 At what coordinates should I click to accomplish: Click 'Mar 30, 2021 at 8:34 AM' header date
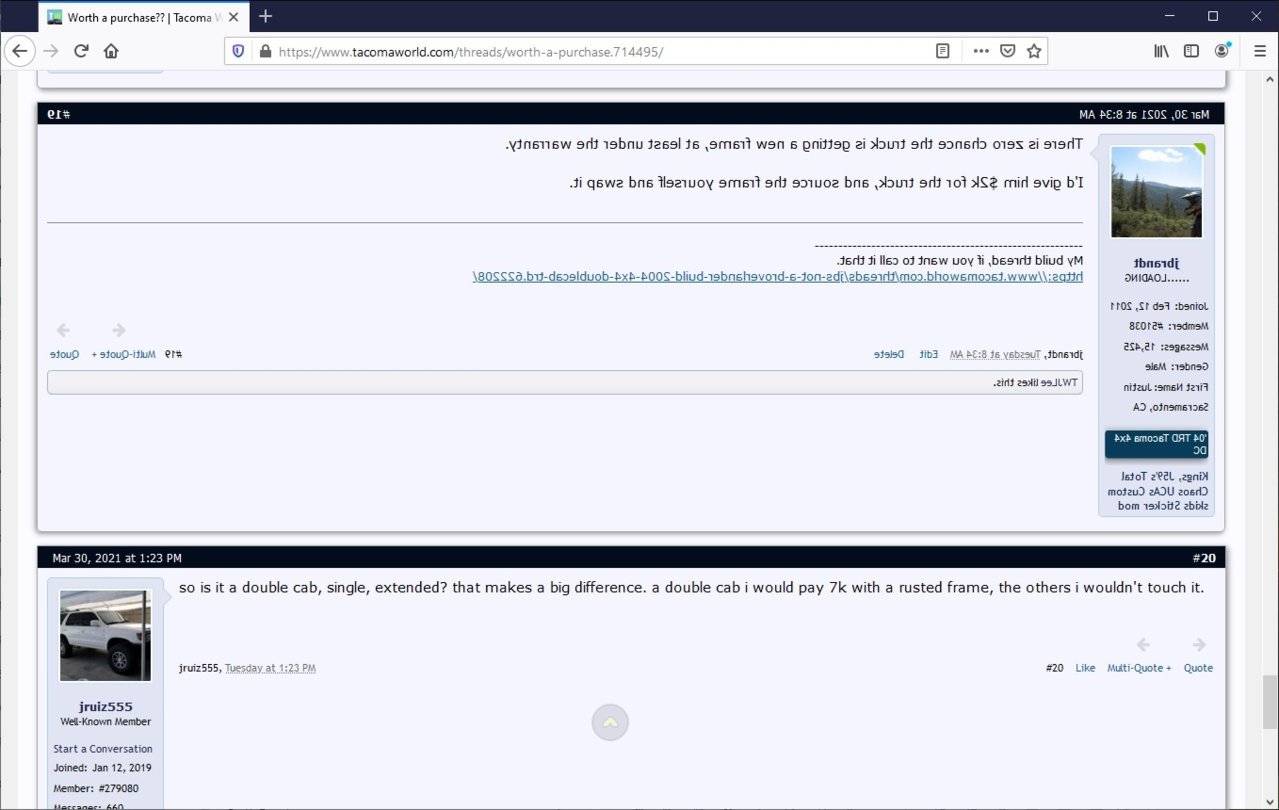(x=1144, y=114)
